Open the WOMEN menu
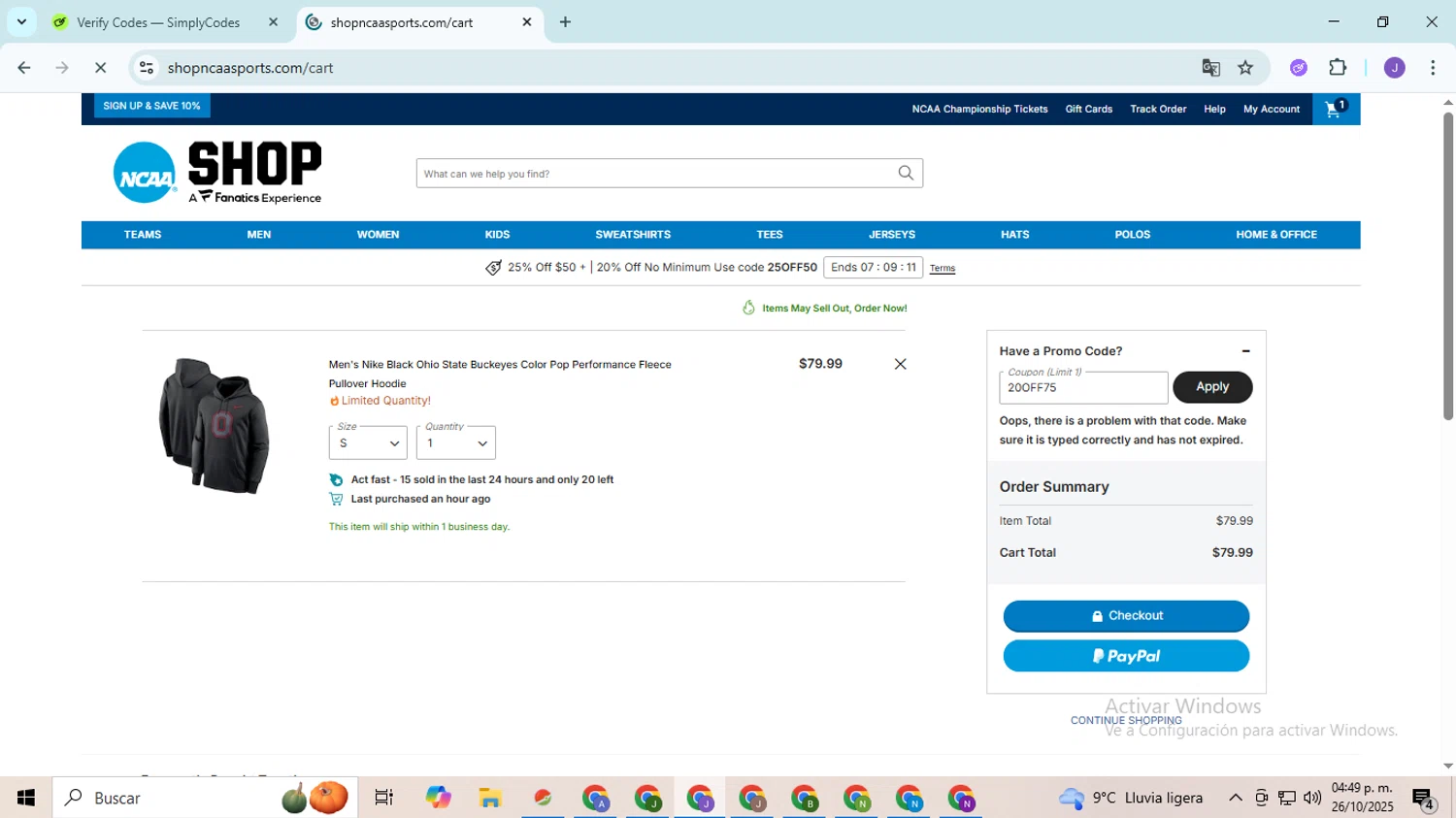The height and width of the screenshot is (818, 1456). point(378,235)
